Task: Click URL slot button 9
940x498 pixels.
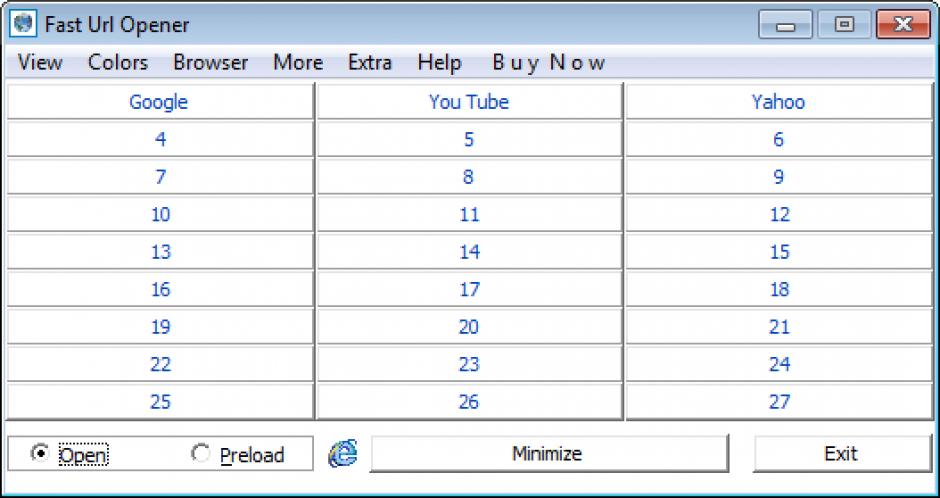Action: [779, 176]
